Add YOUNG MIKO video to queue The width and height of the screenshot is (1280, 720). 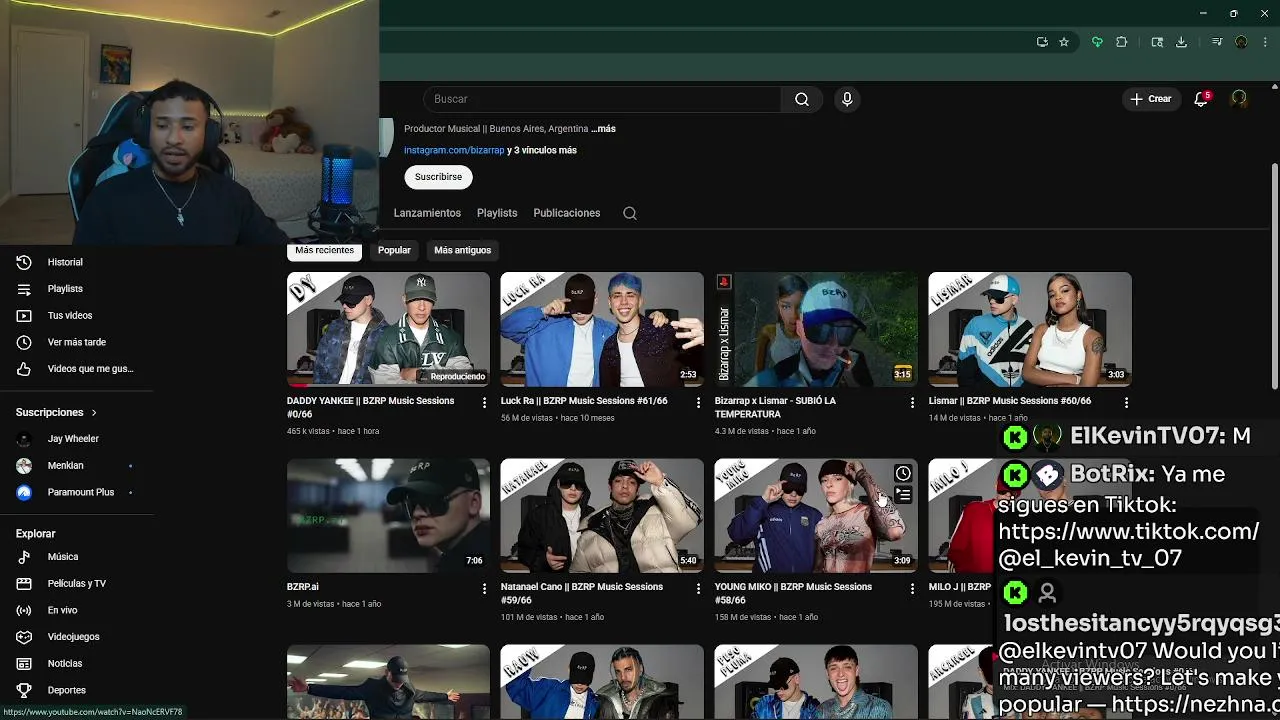903,494
